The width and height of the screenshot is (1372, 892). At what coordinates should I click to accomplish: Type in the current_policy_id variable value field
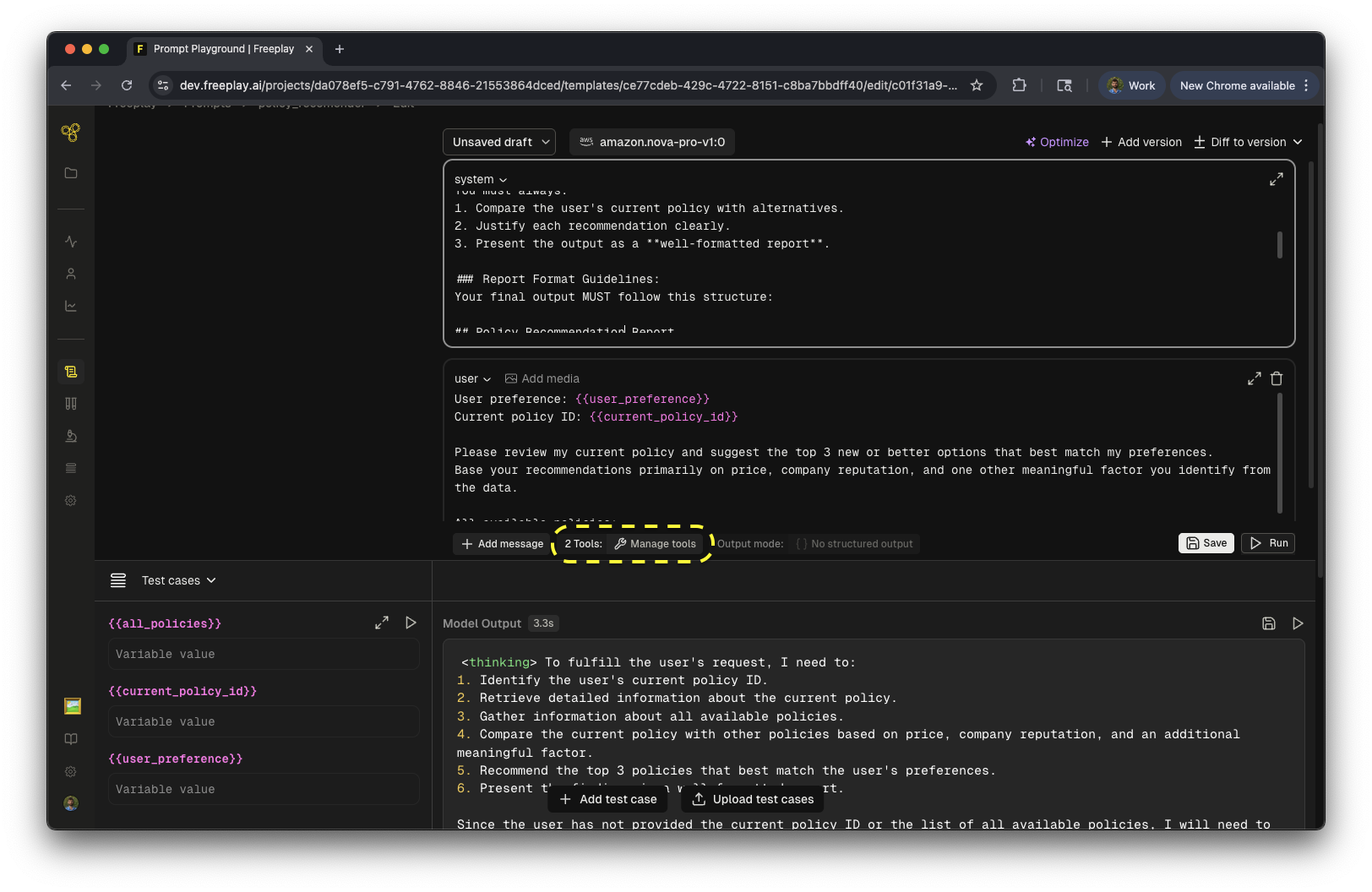(x=264, y=721)
